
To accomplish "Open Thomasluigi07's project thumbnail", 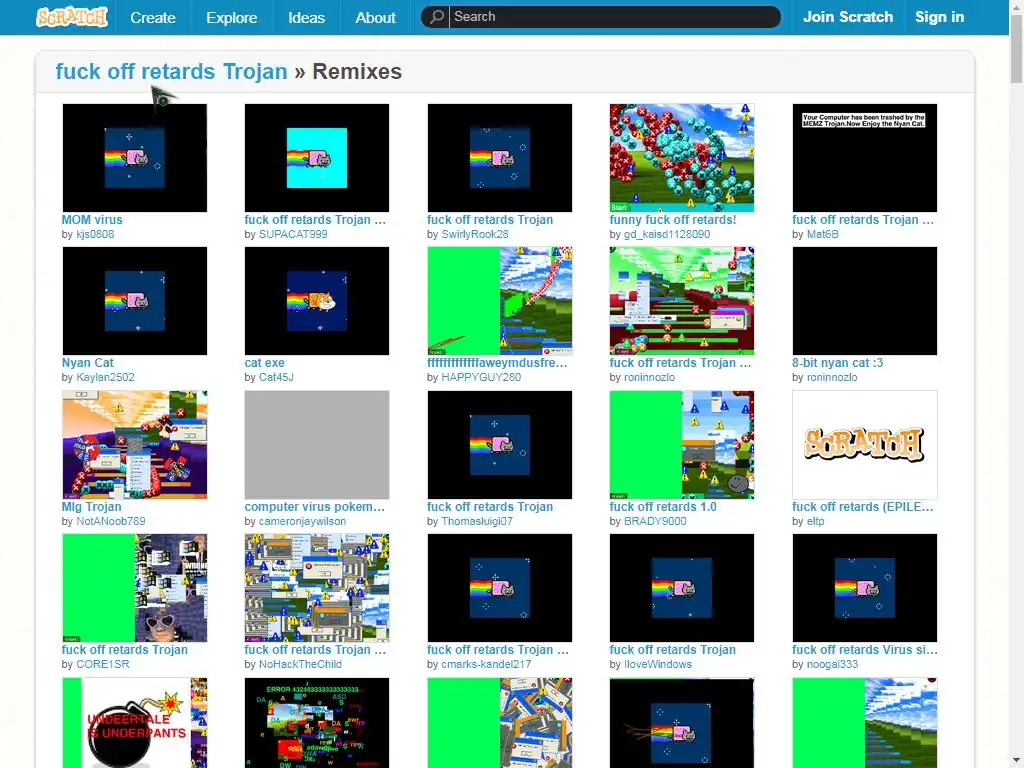I will (x=500, y=445).
